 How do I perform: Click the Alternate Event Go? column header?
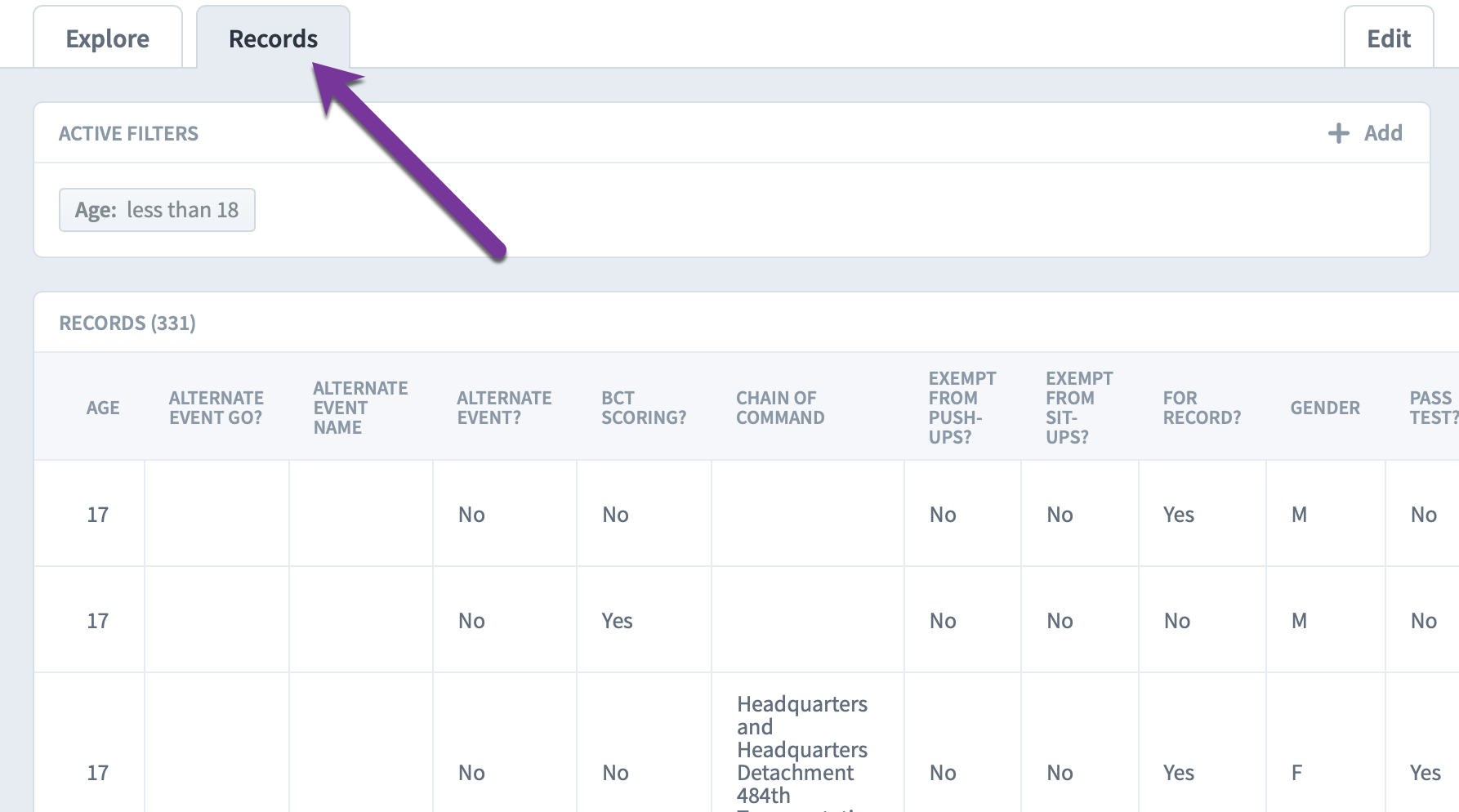[216, 408]
